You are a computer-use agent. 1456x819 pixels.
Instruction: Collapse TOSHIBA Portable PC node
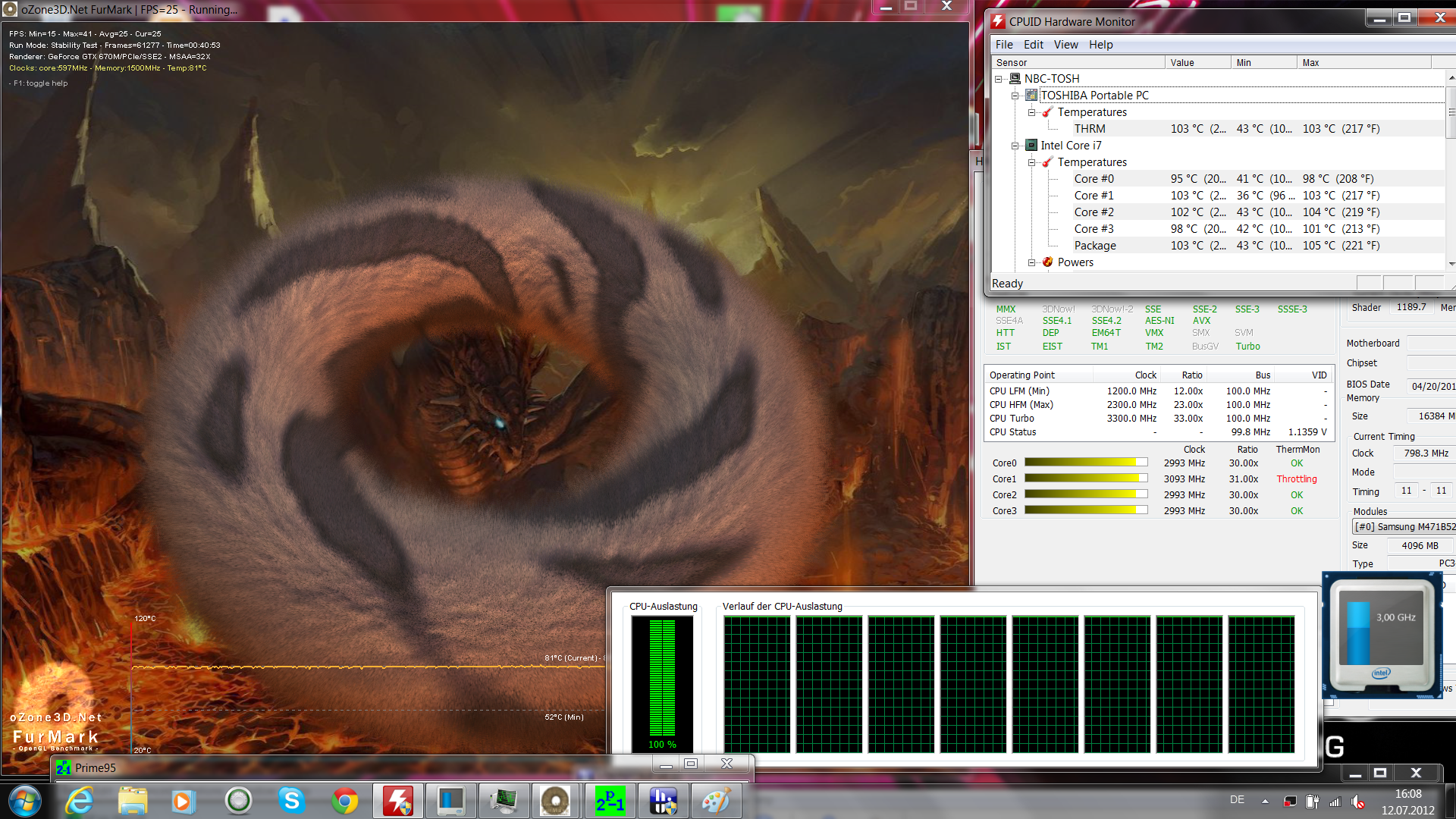[1015, 96]
